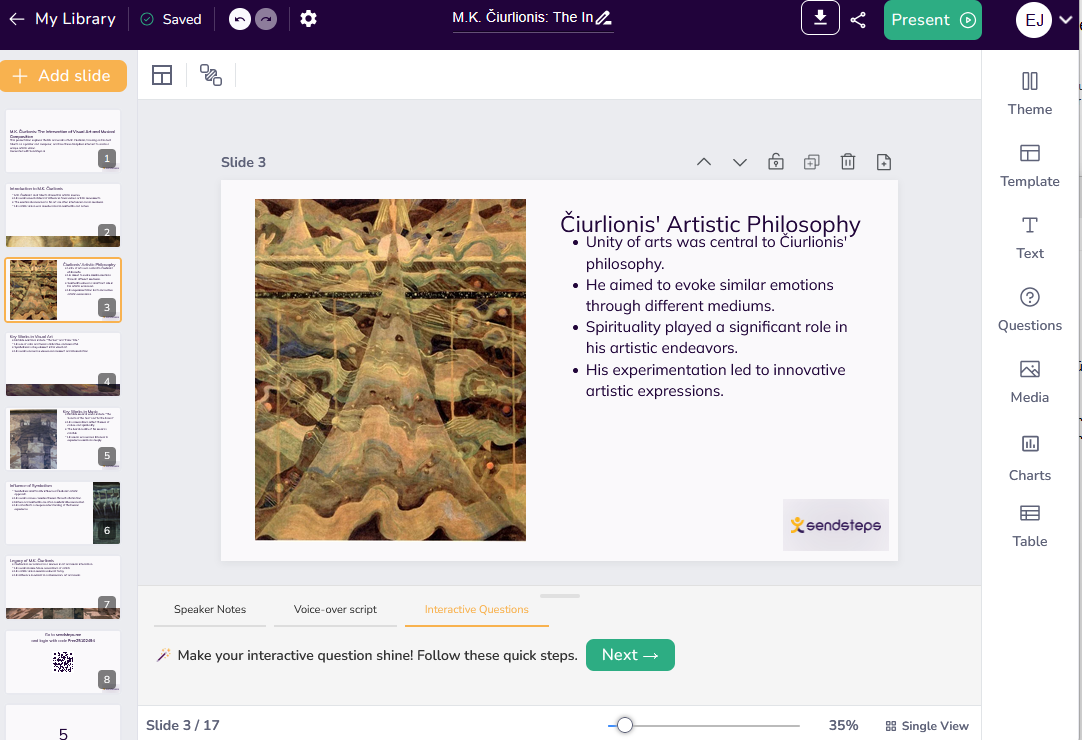Move slide up with chevron arrow
The image size is (1082, 740).
704,162
